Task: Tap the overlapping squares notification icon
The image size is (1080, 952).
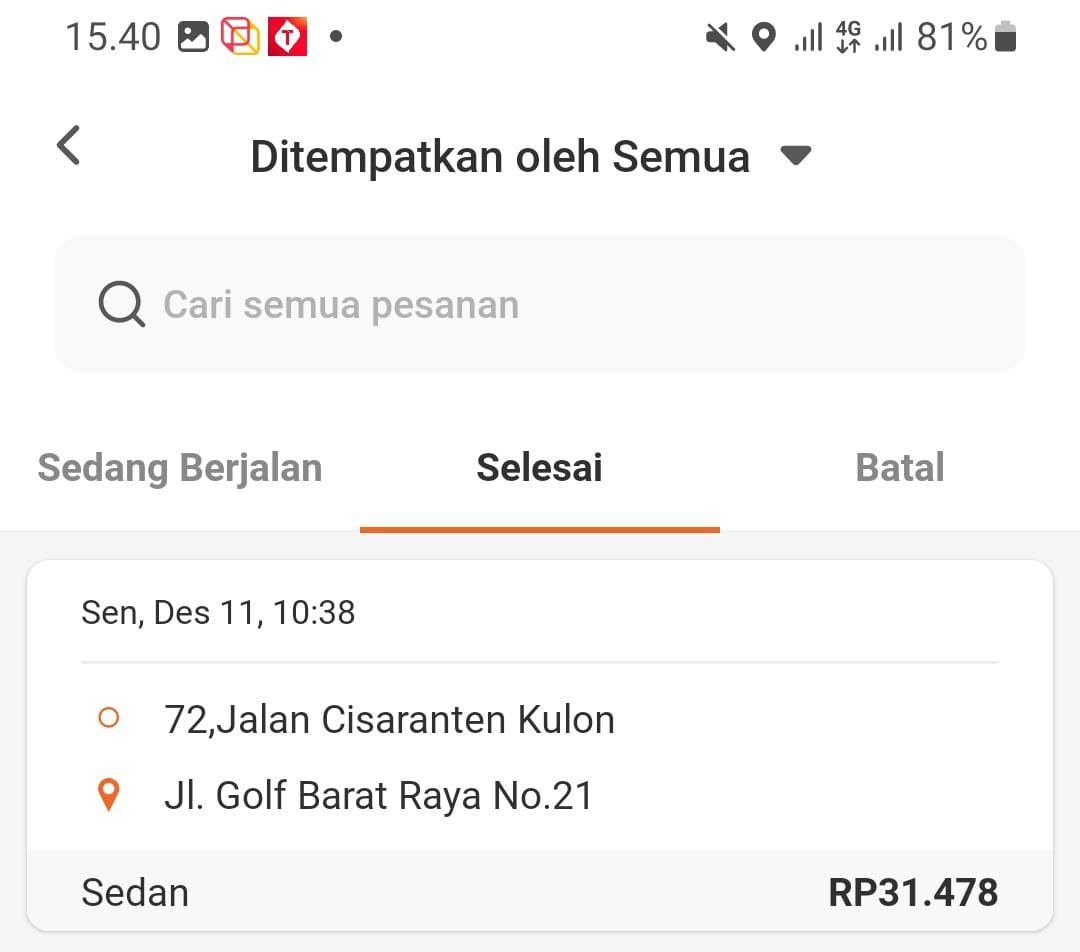Action: coord(240,38)
